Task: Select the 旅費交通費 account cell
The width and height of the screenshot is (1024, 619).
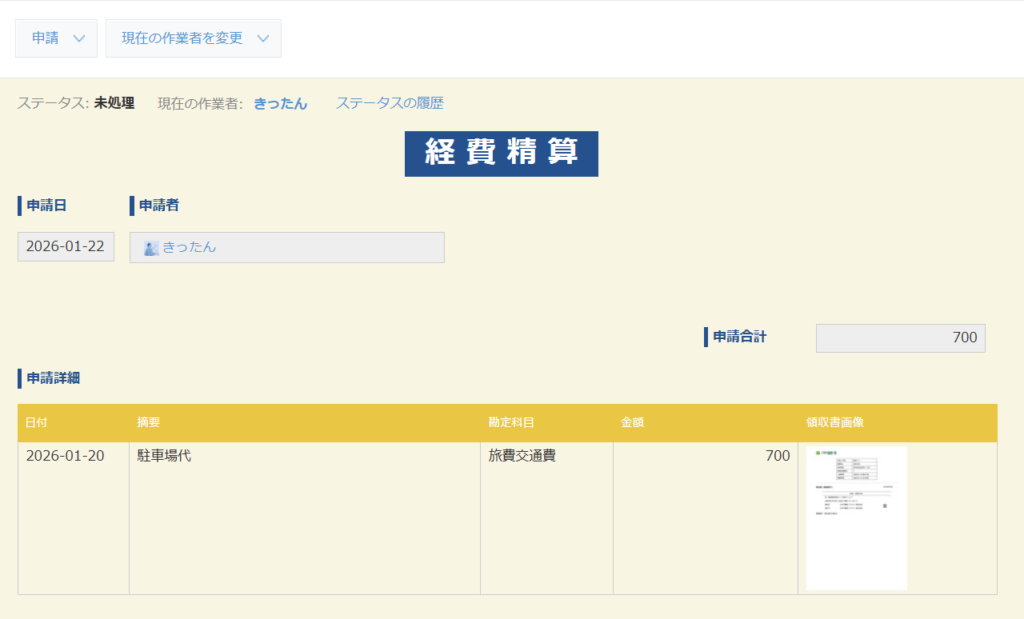Action: (x=522, y=456)
